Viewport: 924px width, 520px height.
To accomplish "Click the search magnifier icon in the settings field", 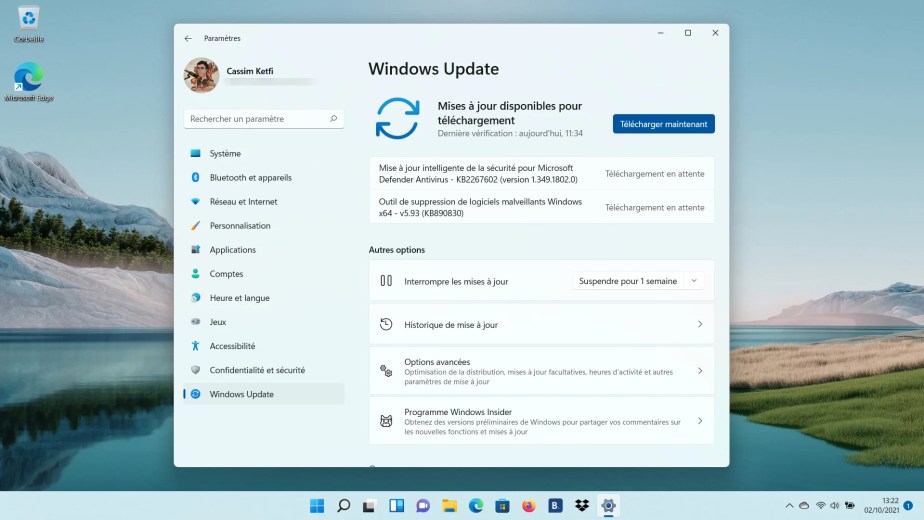I will (x=334, y=119).
